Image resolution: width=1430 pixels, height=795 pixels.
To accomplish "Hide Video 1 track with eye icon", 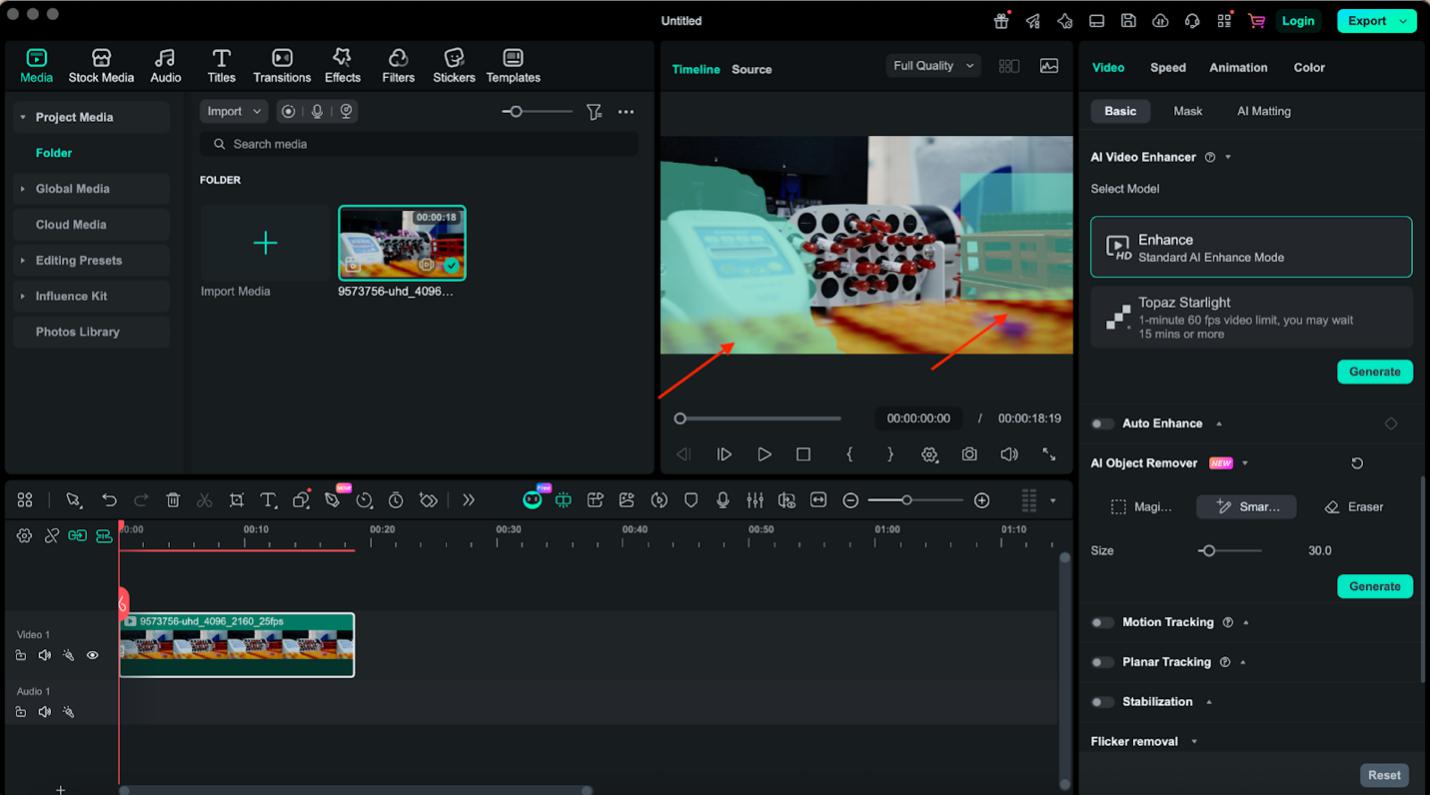I will coord(92,656).
